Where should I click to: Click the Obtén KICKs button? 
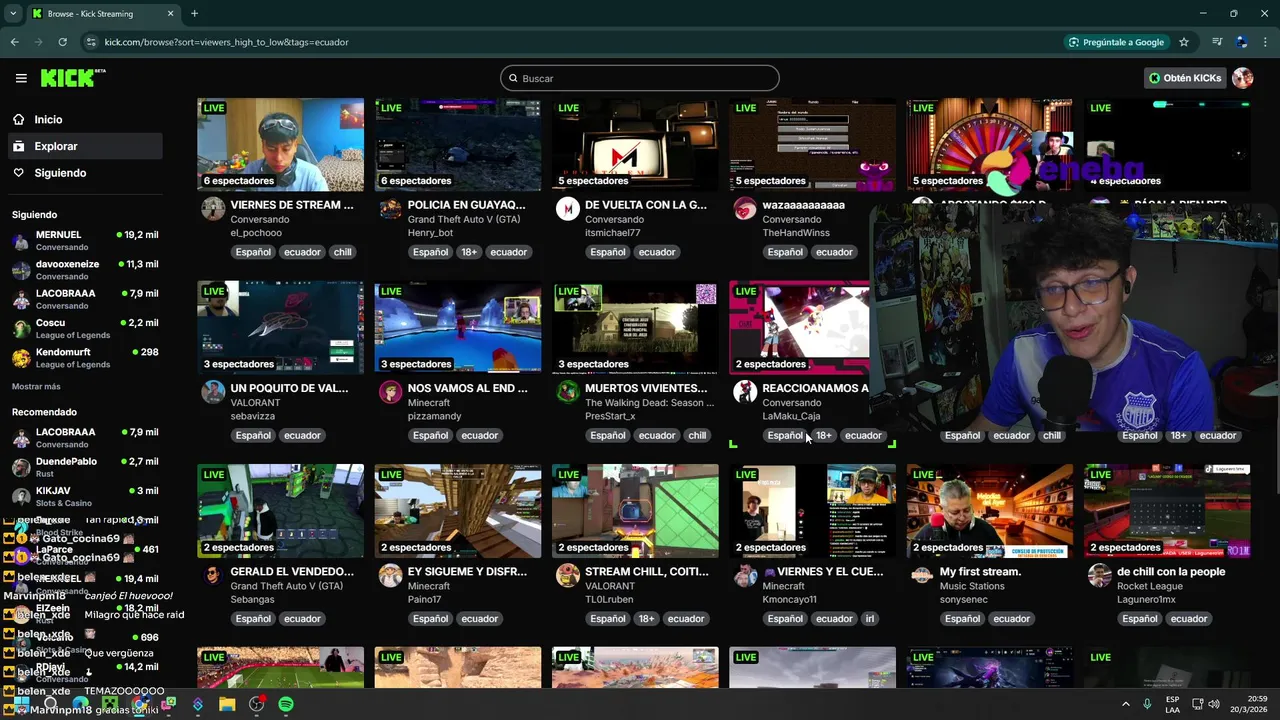click(1185, 78)
